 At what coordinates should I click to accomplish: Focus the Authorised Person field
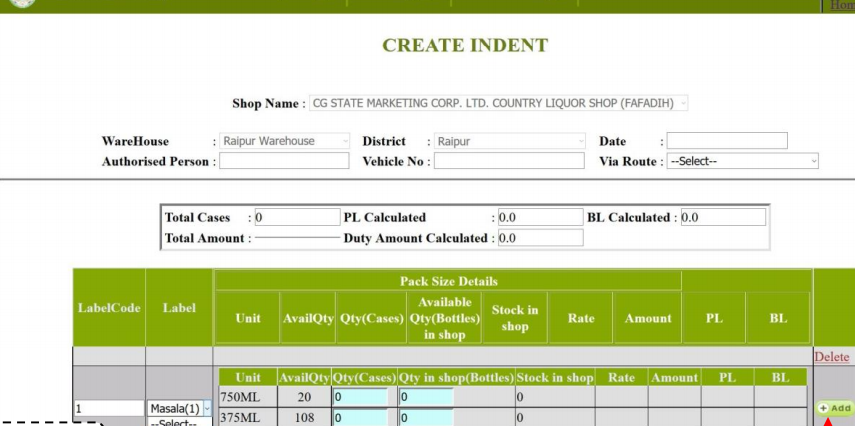284,161
